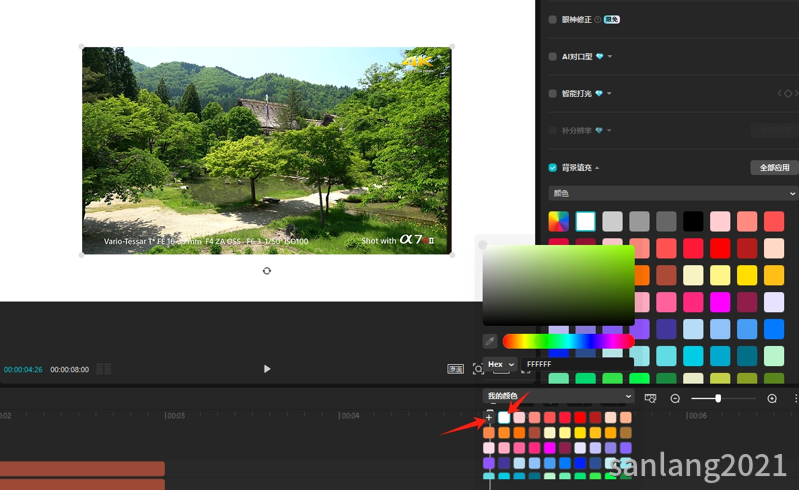Add keyframe for 智能打光 via diamond icon
This screenshot has width=799, height=490.
coord(787,94)
